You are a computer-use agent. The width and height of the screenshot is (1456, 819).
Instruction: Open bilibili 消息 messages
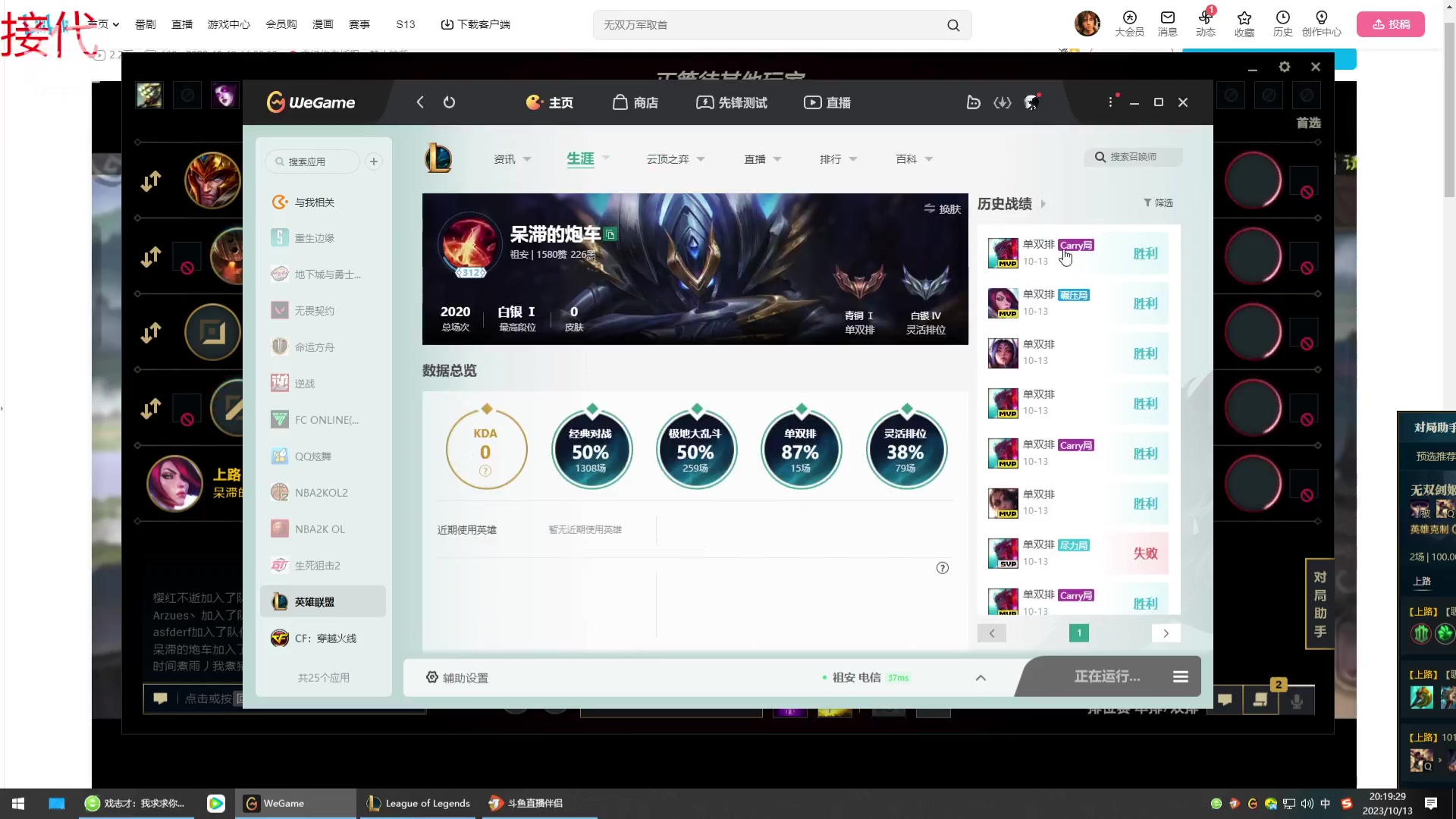pyautogui.click(x=1168, y=24)
